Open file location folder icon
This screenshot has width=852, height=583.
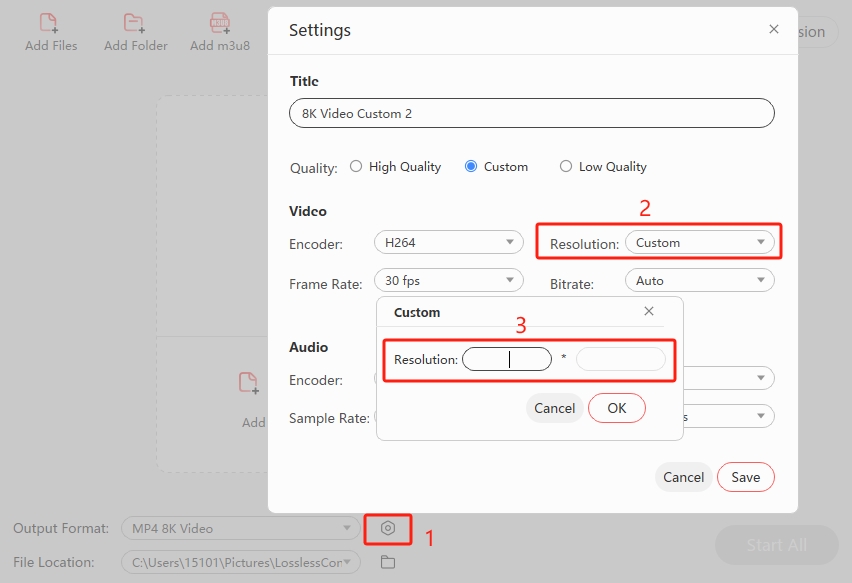coord(388,562)
